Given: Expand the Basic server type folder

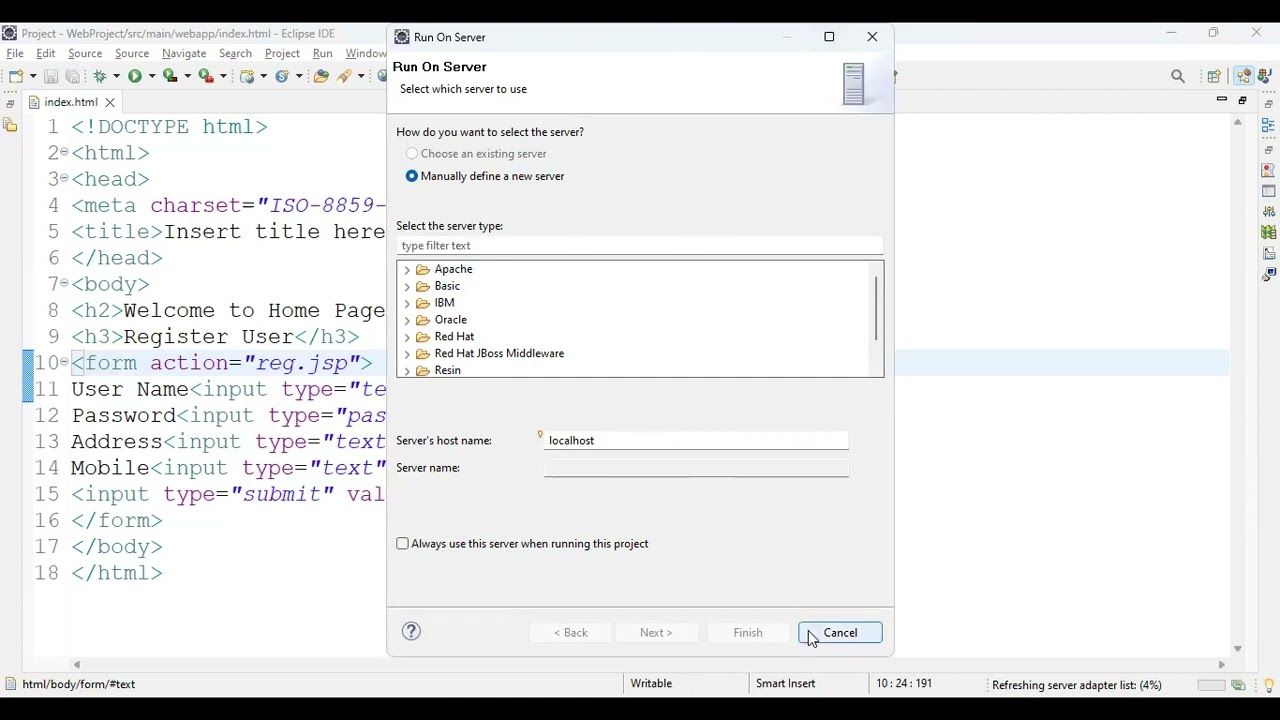Looking at the screenshot, I should (x=406, y=287).
